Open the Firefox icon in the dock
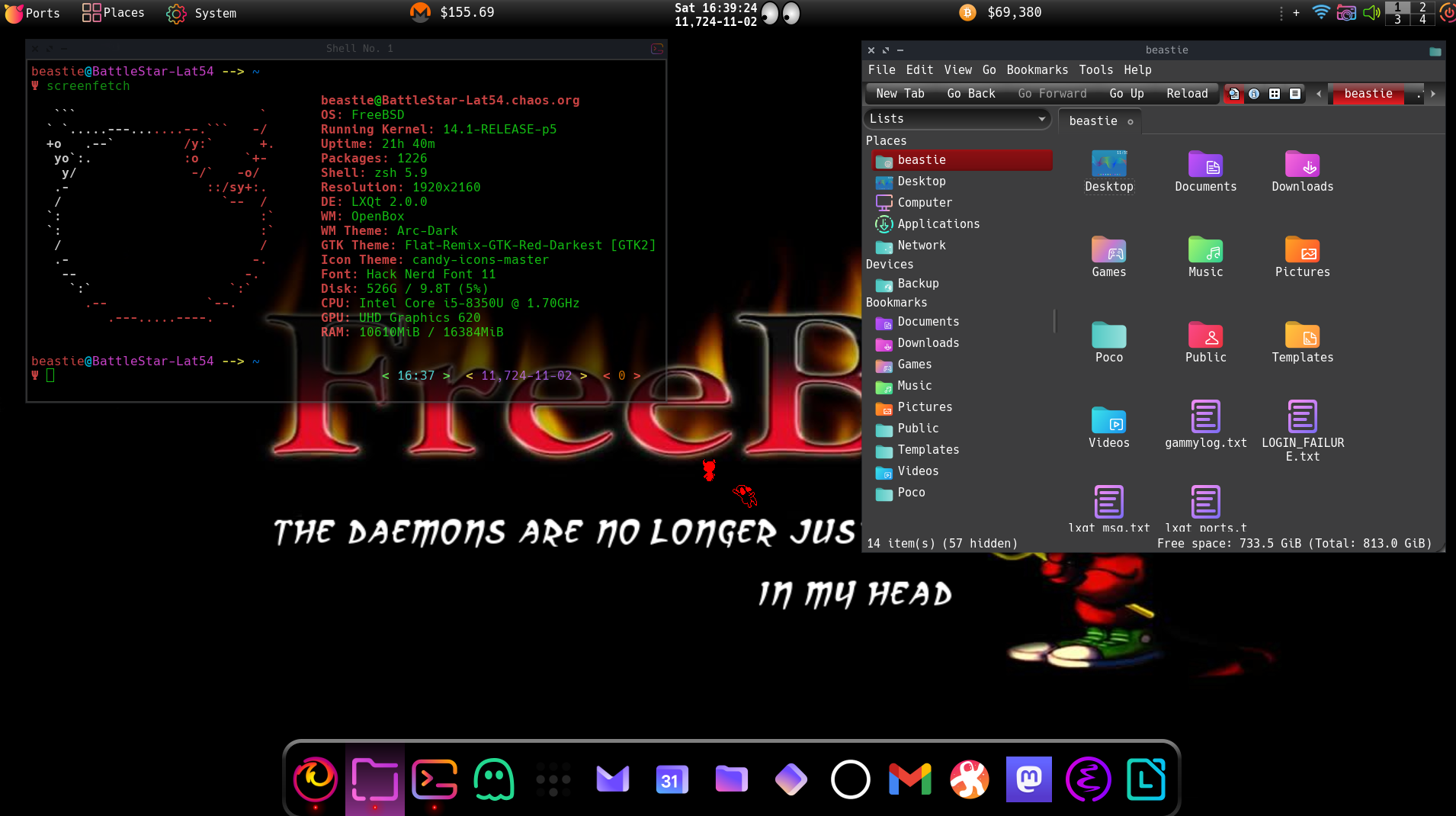 [x=315, y=779]
